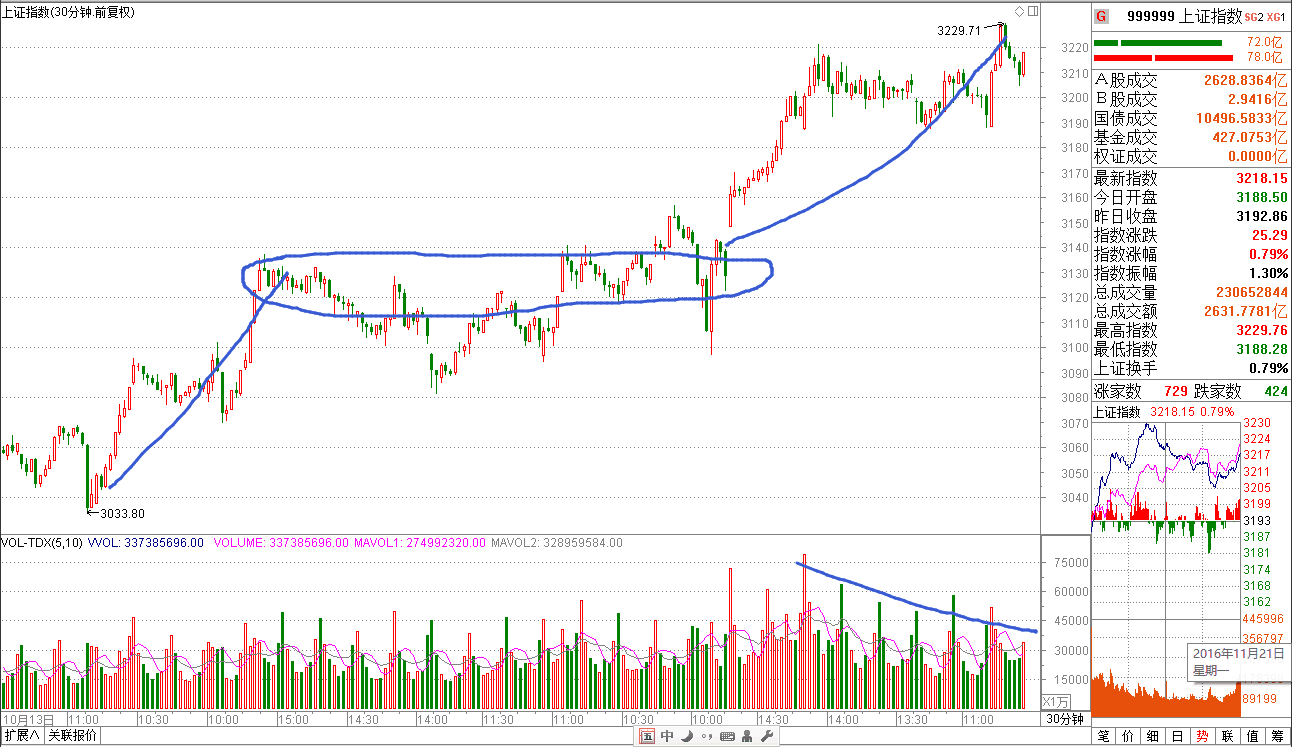Click the 关联报价 button
Image resolution: width=1292 pixels, height=747 pixels.
tap(73, 736)
